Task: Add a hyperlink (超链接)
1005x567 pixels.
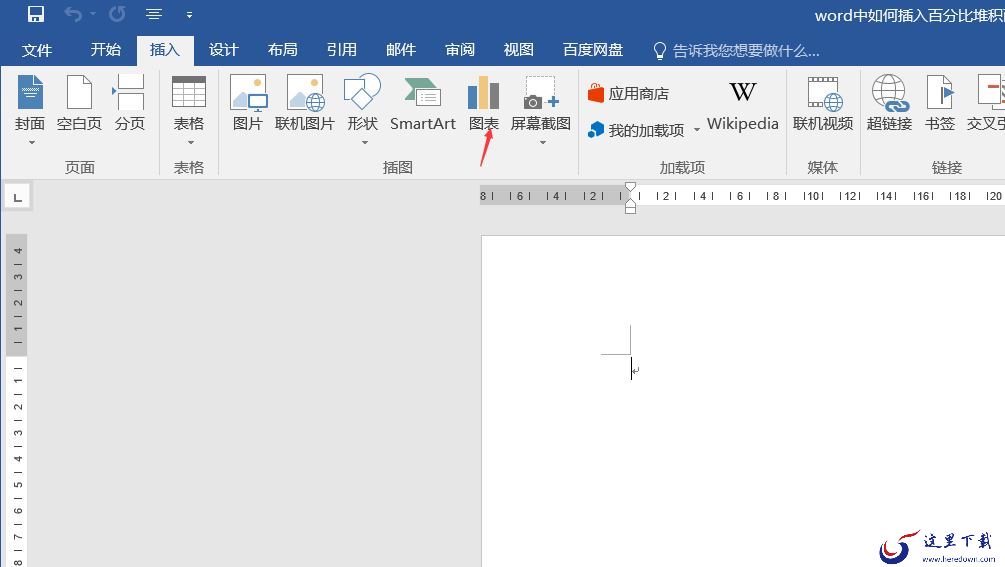Action: [888, 104]
